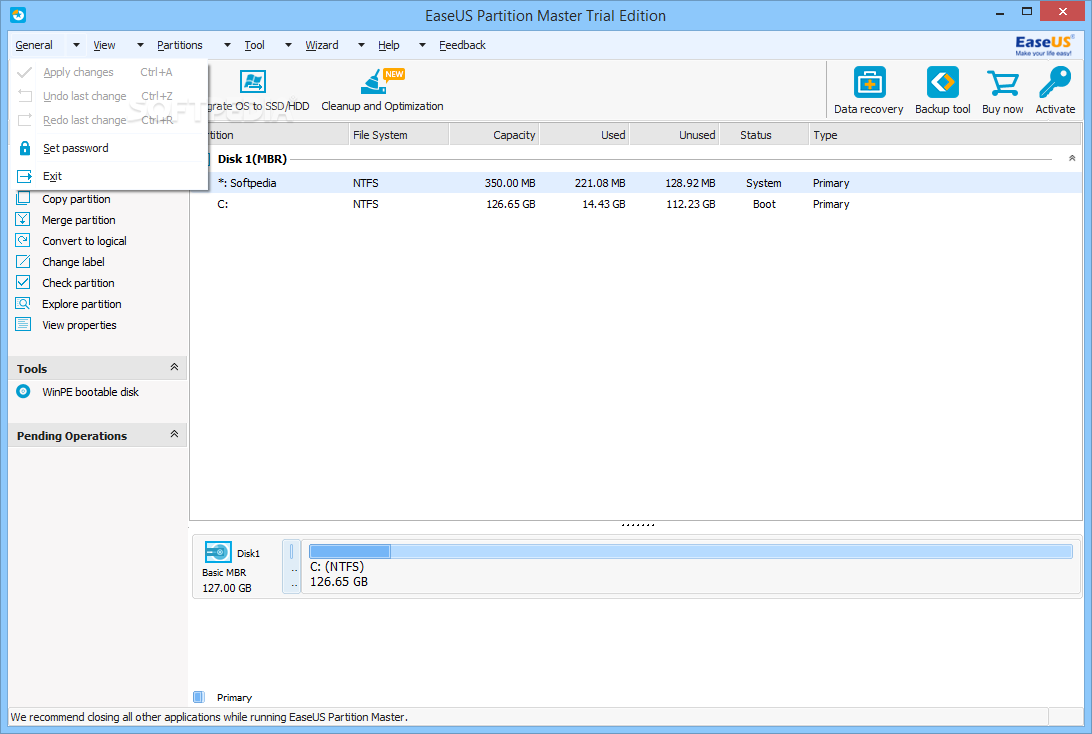Click Copy partition in sidebar
Image resolution: width=1092 pixels, height=734 pixels.
[x=76, y=199]
